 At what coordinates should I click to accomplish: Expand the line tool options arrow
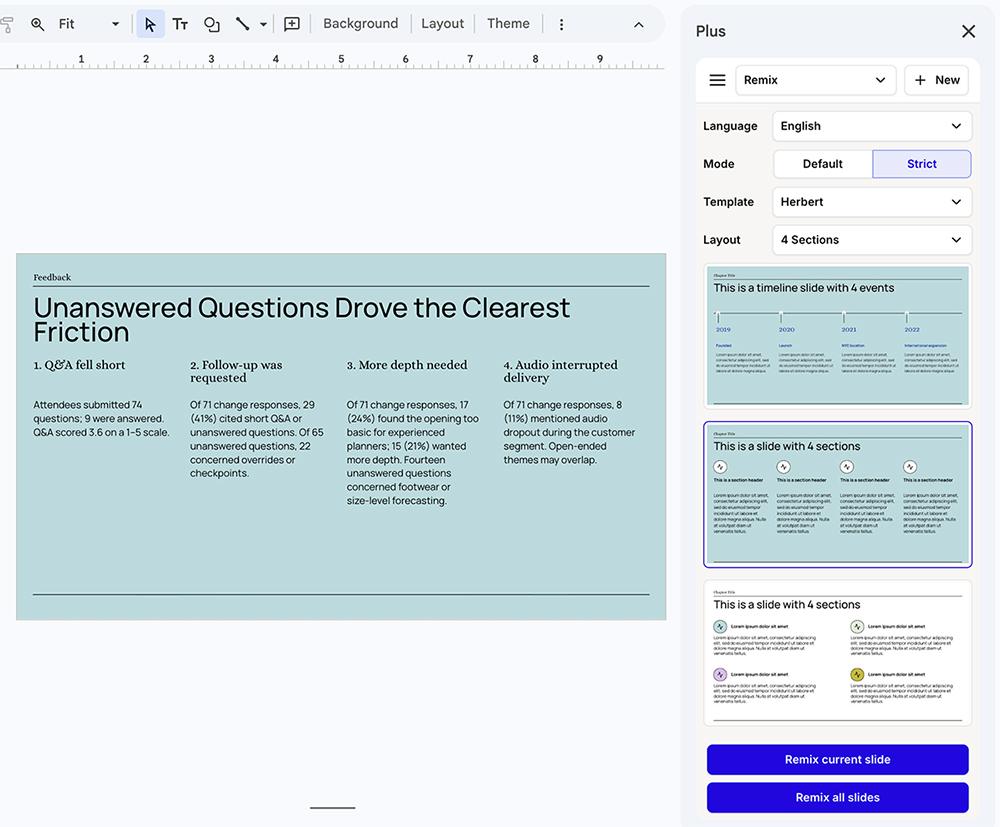click(263, 25)
